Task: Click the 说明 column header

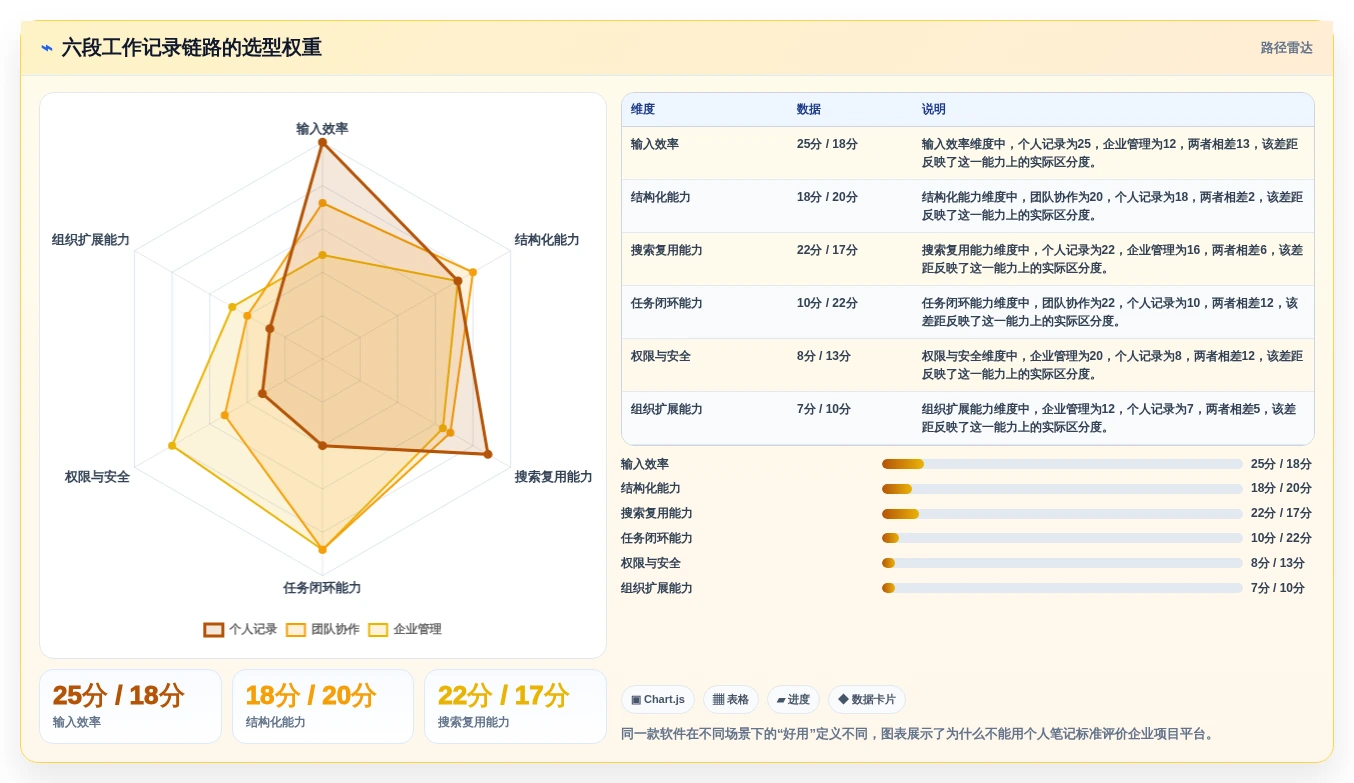Action: 934,110
